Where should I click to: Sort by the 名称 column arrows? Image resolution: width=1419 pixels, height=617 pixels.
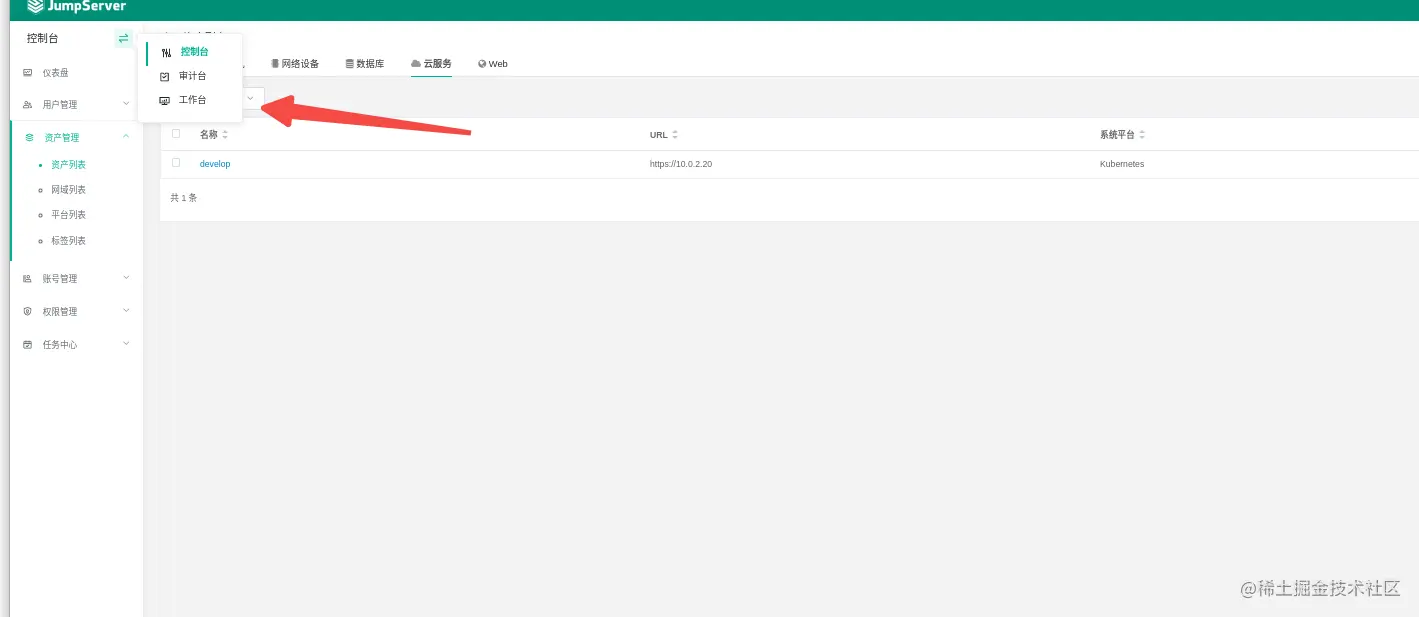[x=225, y=135]
